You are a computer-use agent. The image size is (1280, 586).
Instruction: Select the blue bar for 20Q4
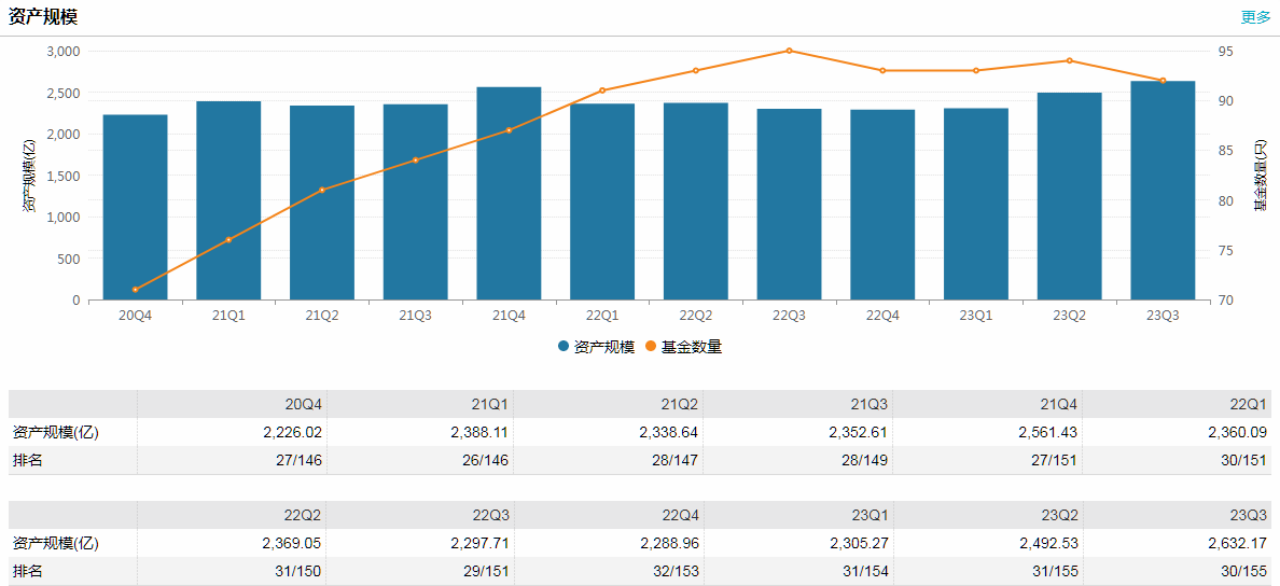click(x=135, y=210)
